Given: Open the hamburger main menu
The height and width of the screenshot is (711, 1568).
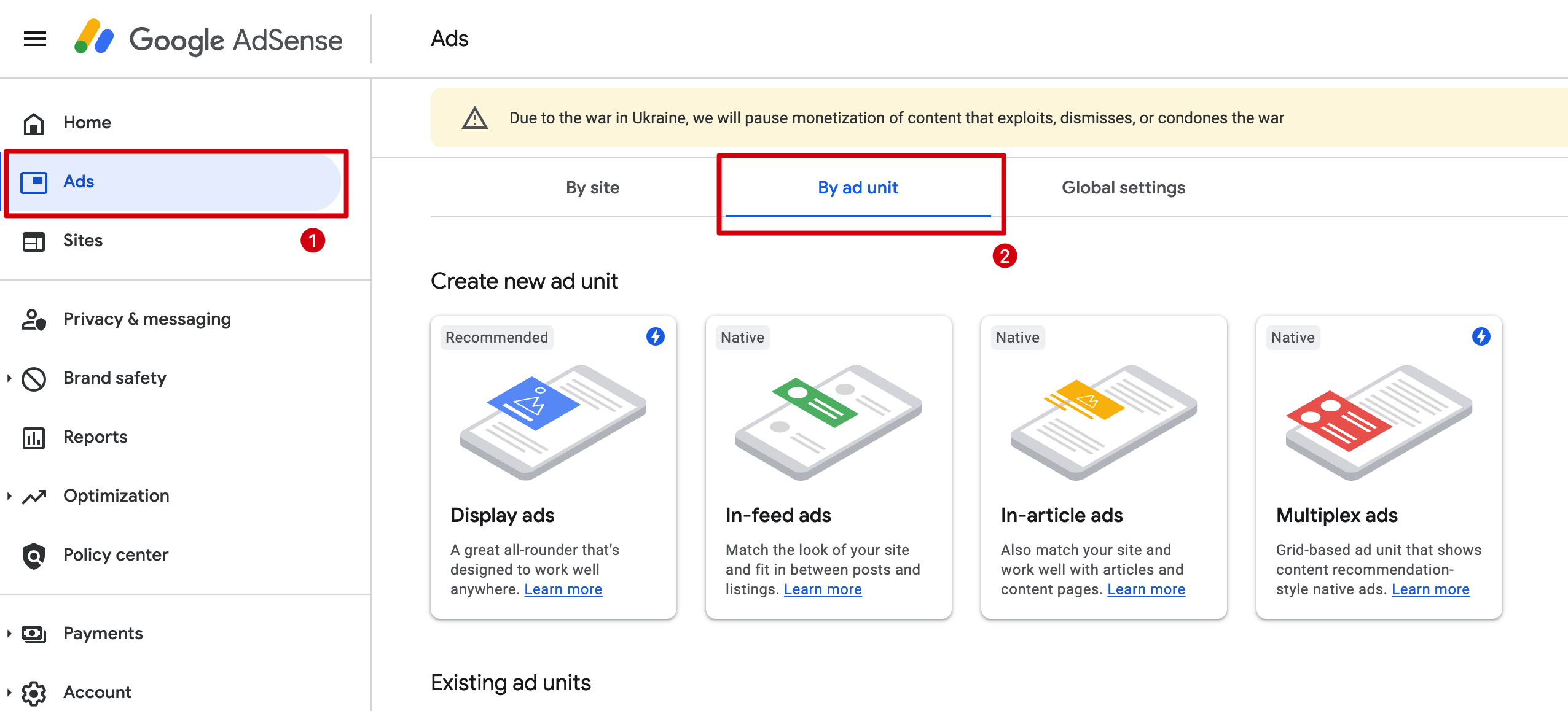Looking at the screenshot, I should (35, 39).
